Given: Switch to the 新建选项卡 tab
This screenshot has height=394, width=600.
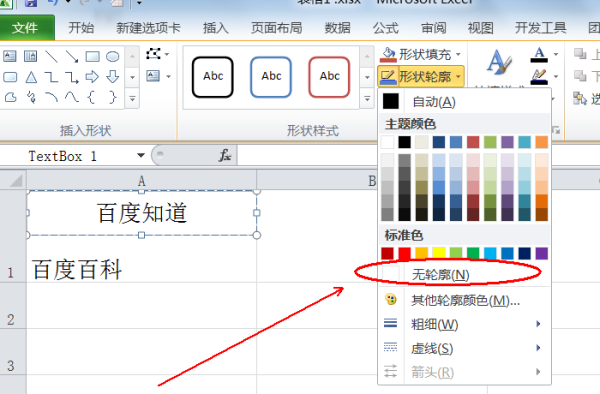Looking at the screenshot, I should click(148, 28).
